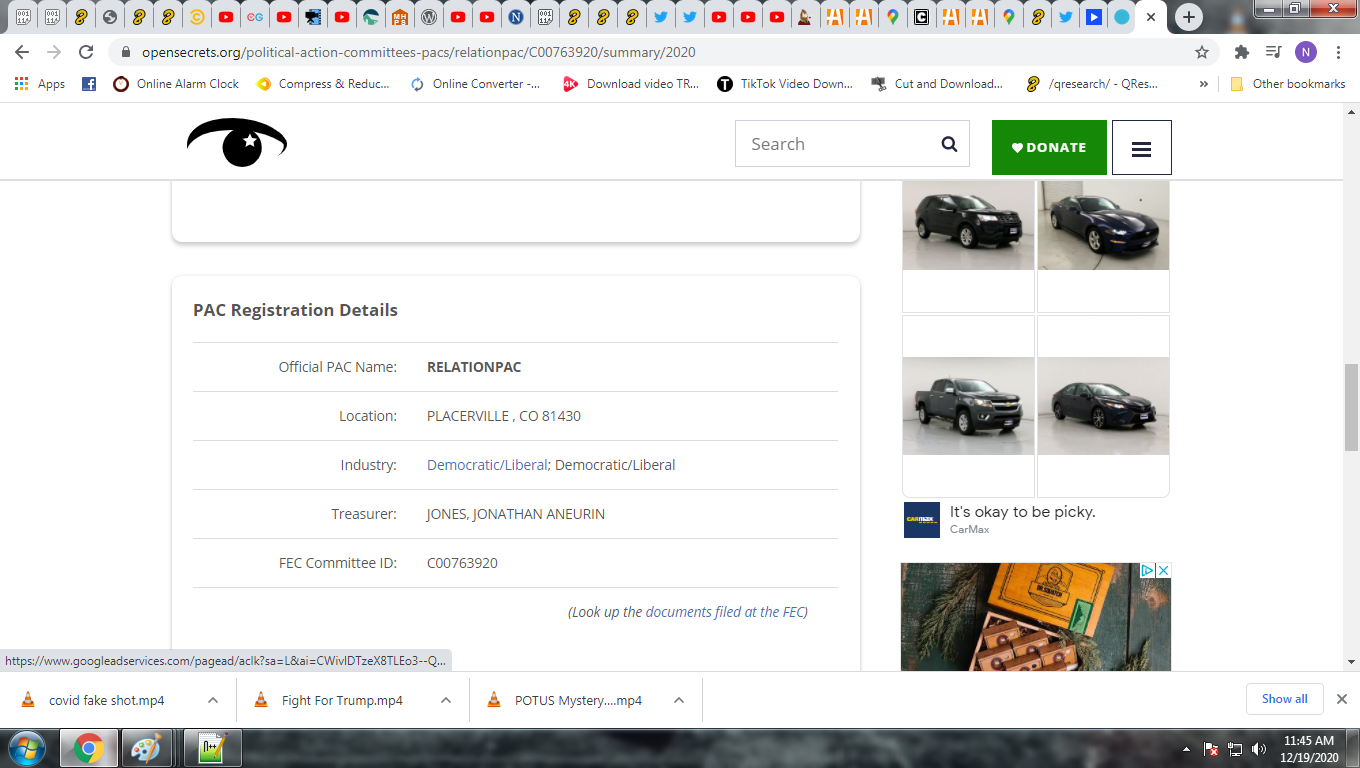Switch to Chrome in the taskbar
Screen dimensions: 1360x768
88,748
